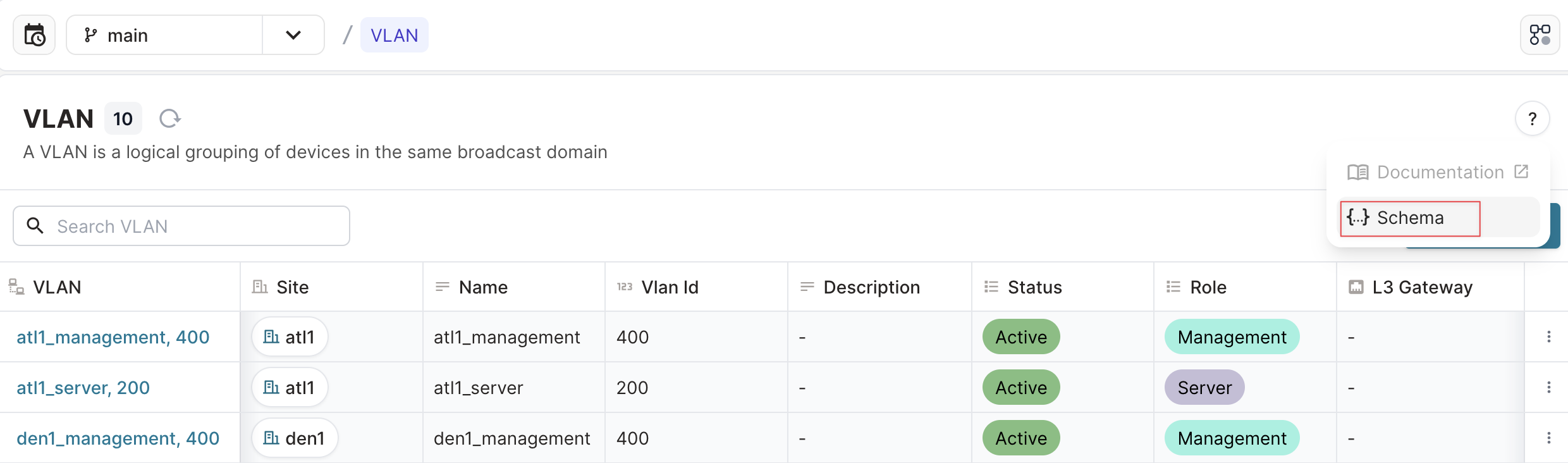Click the Active status badge for den1_management
Image resolution: width=1568 pixels, height=463 pixels.
pyautogui.click(x=1021, y=438)
